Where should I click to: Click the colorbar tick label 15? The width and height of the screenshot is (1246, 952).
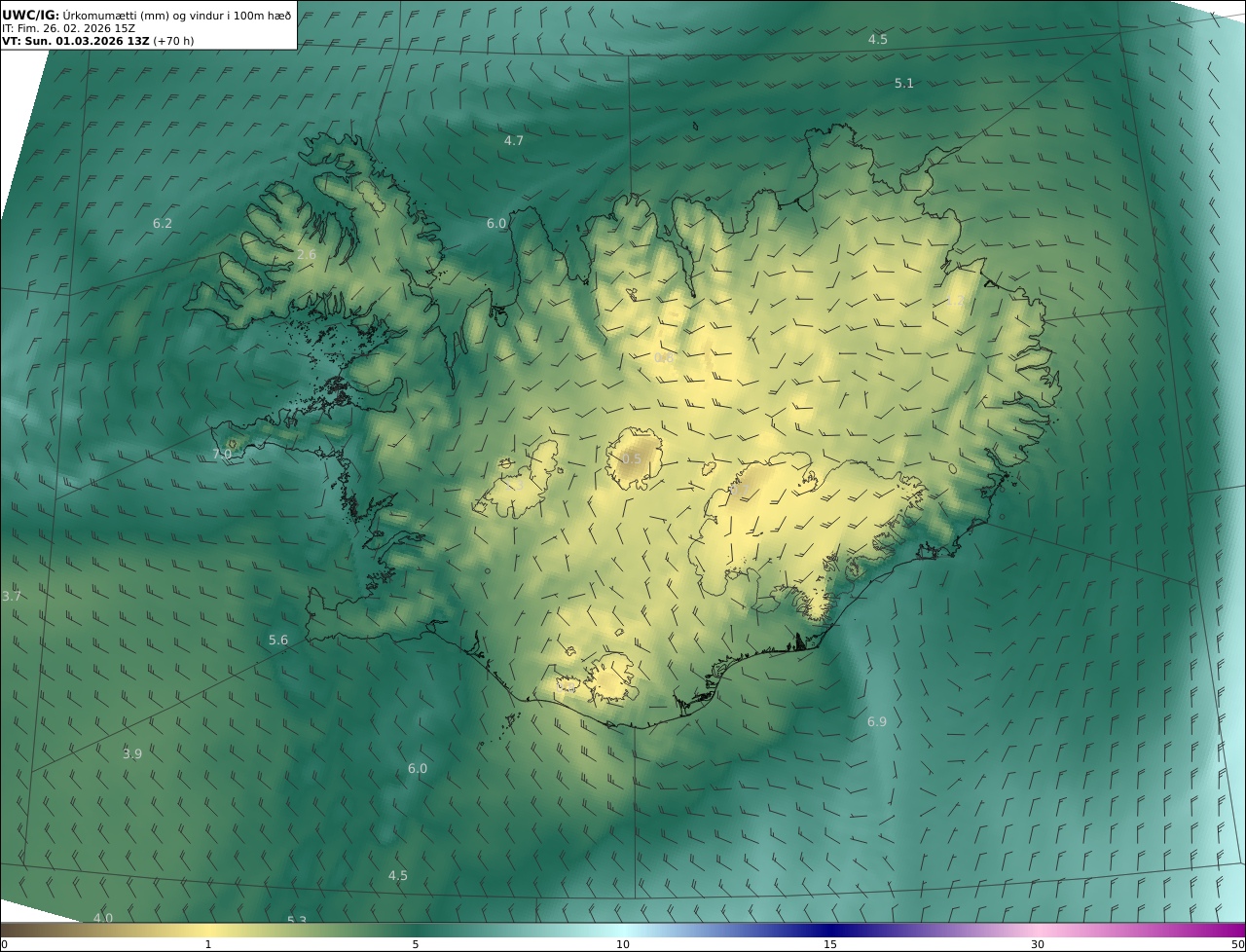click(x=830, y=945)
